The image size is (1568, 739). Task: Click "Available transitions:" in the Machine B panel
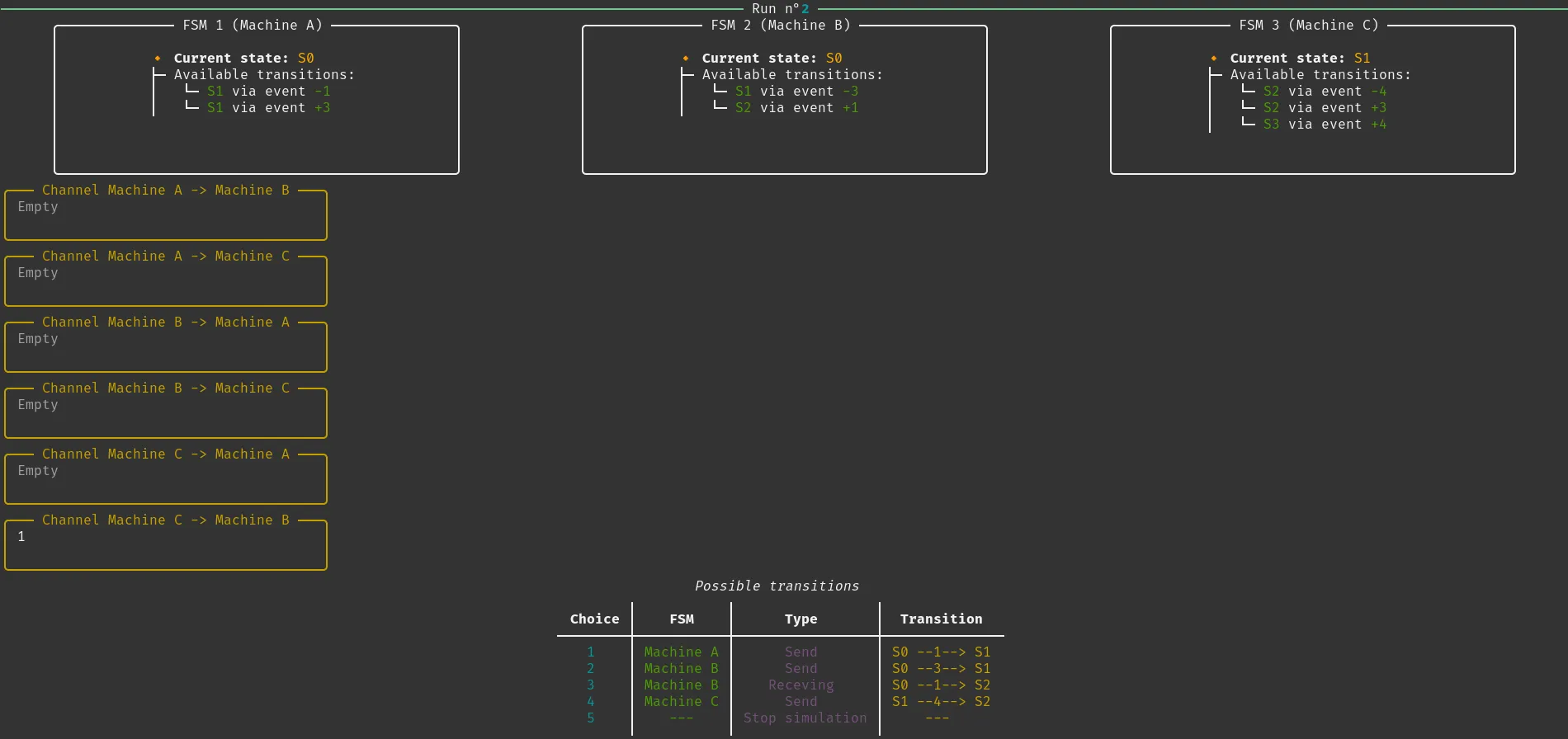(792, 75)
